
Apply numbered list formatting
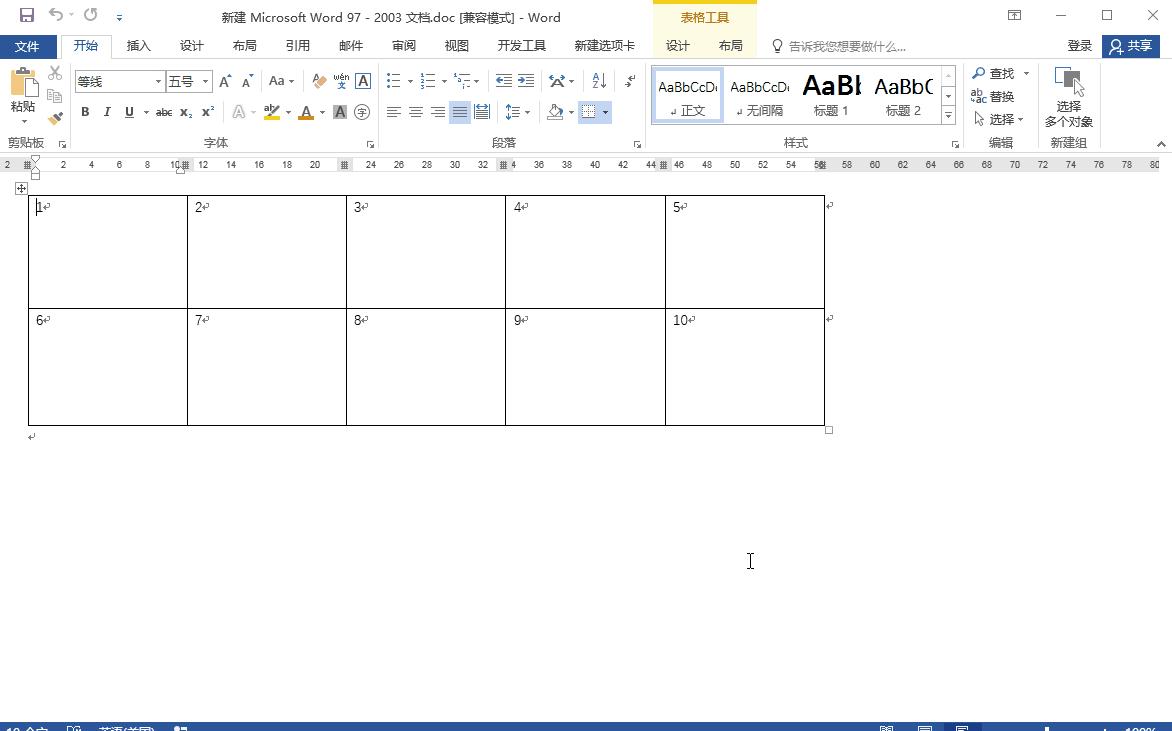(428, 81)
